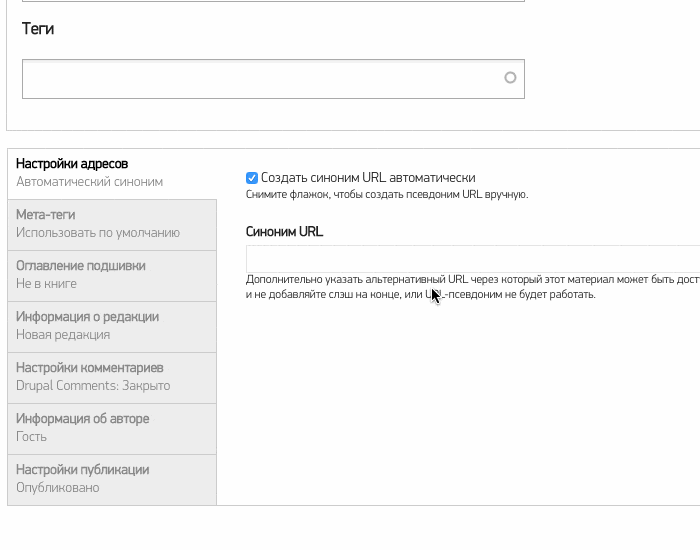Show the "Информация об авторе" tab

click(x=112, y=428)
